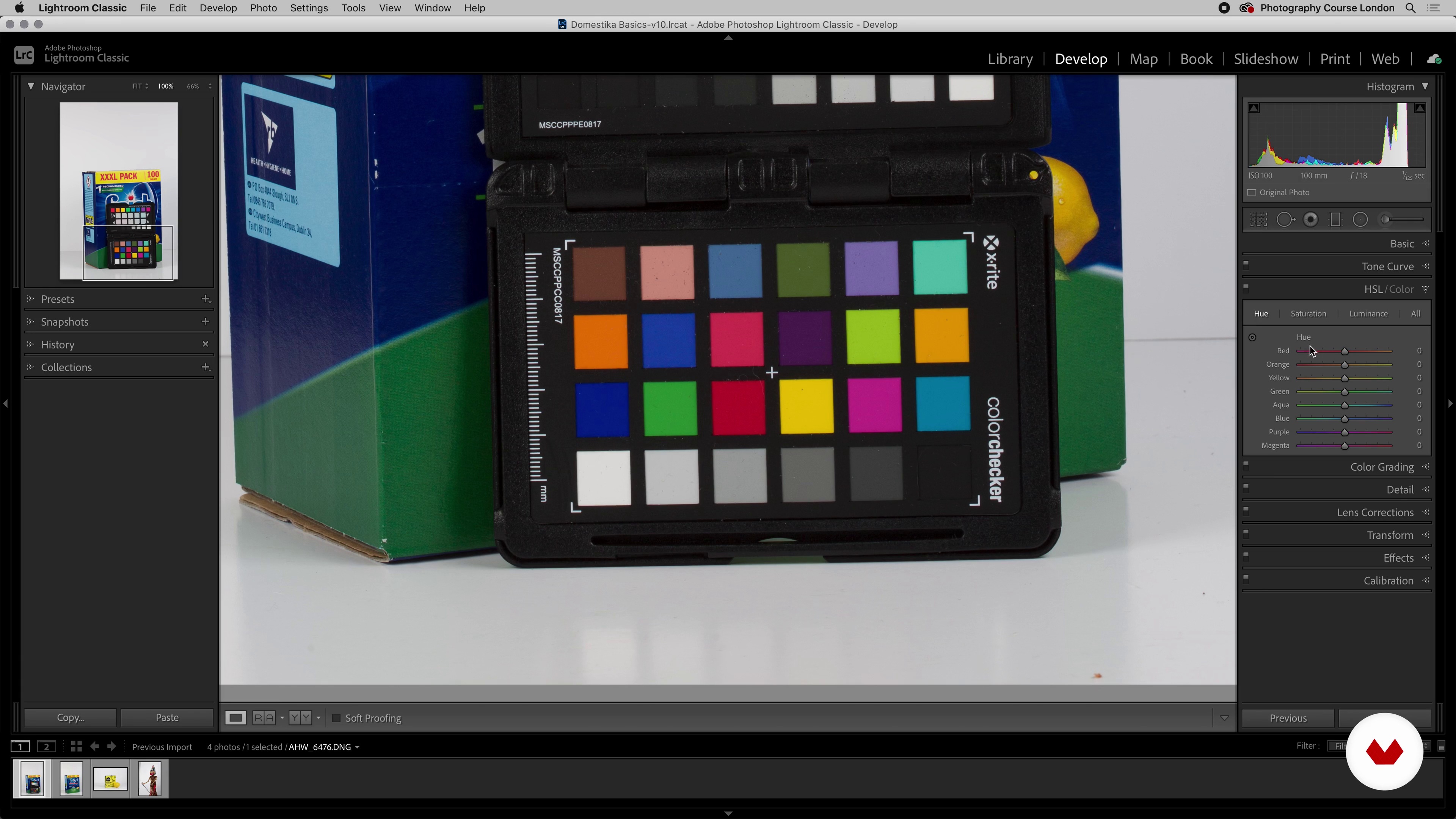Expand the History panel
Screen dimensions: 1456x819
(30, 344)
